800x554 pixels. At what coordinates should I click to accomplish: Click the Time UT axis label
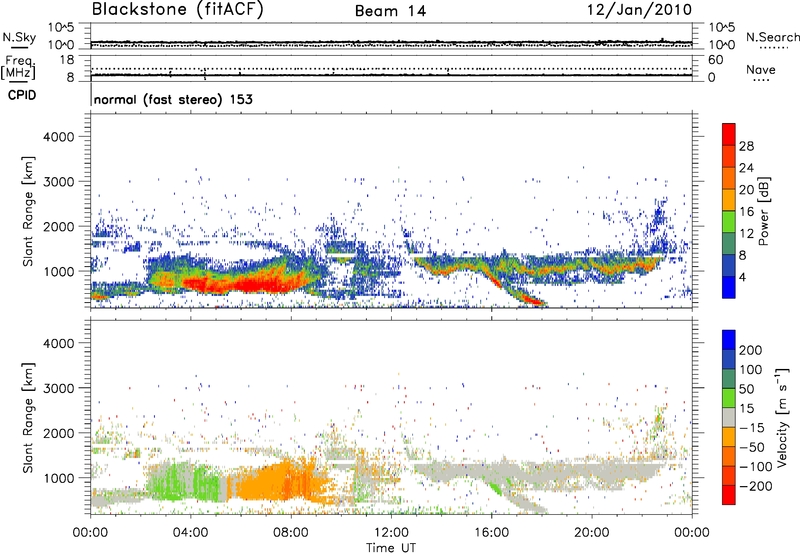point(391,547)
